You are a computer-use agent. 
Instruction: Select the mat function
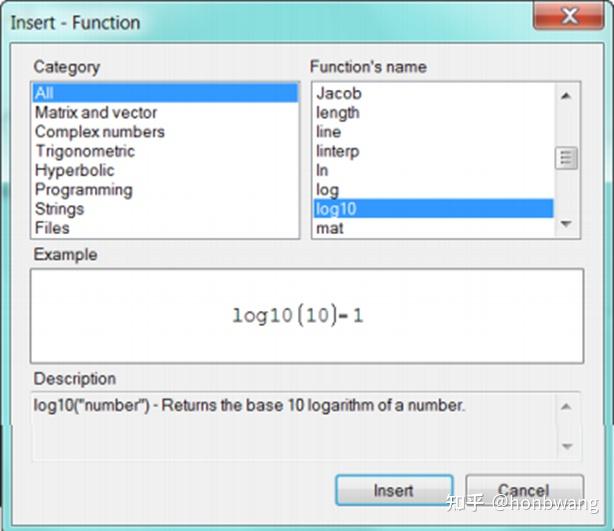[330, 227]
